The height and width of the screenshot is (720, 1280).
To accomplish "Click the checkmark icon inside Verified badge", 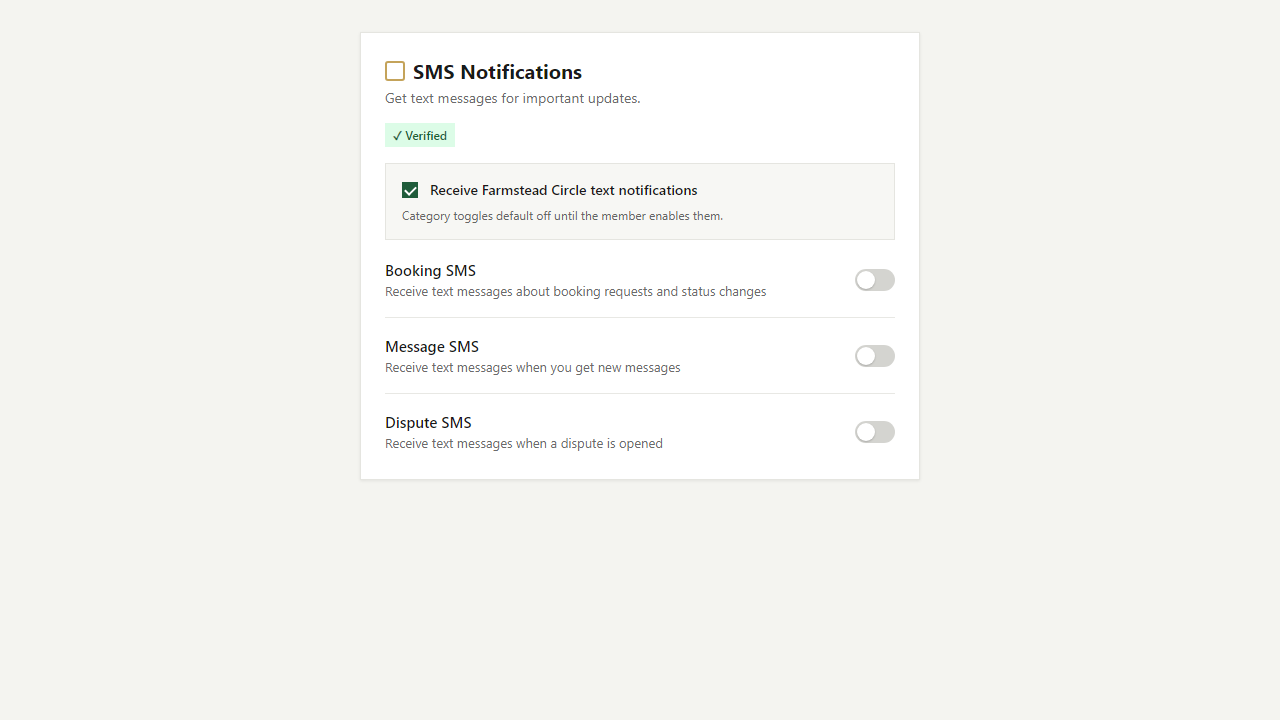I will click(397, 136).
